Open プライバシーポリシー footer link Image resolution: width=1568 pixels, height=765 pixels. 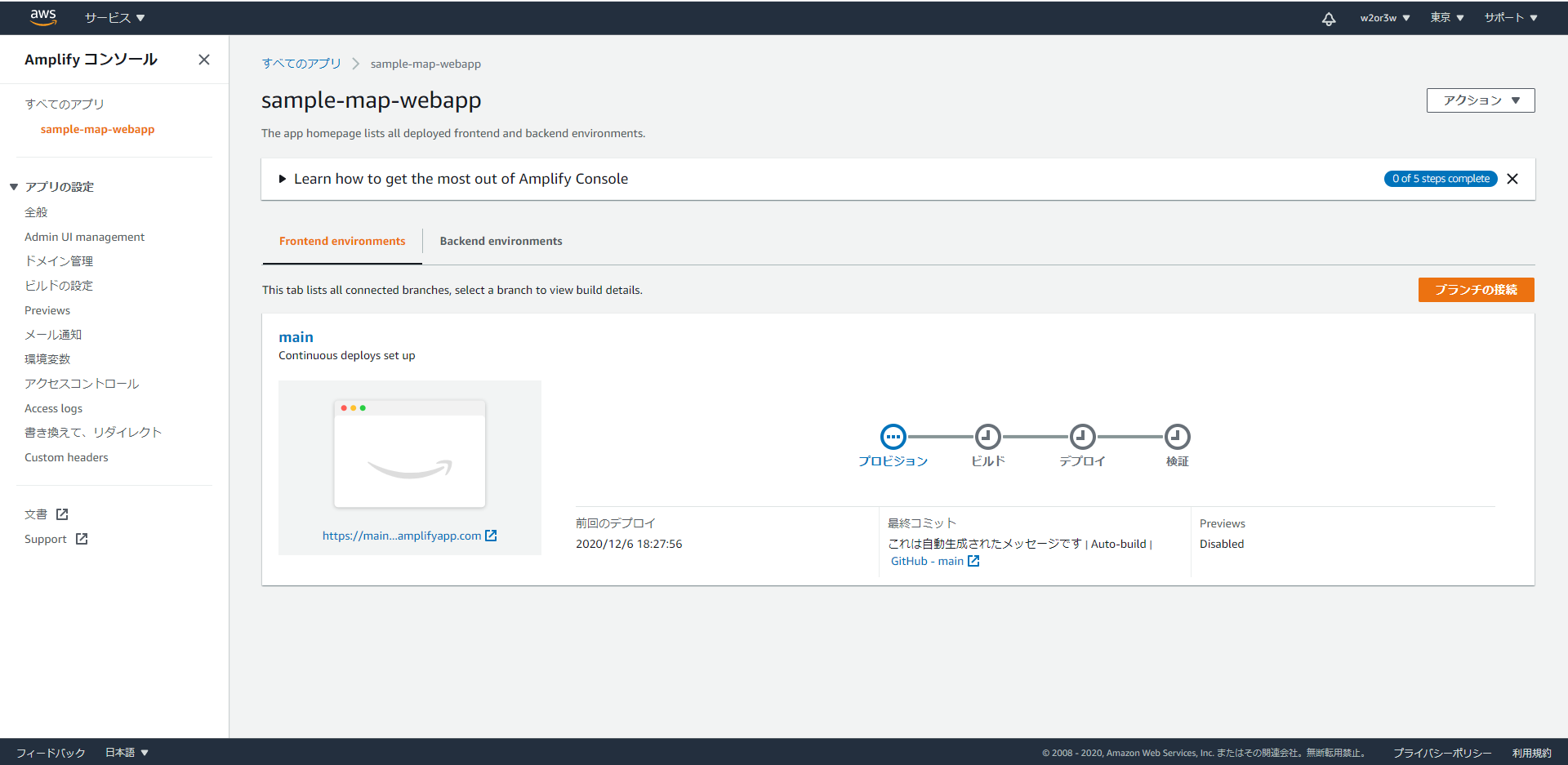pyautogui.click(x=1442, y=753)
